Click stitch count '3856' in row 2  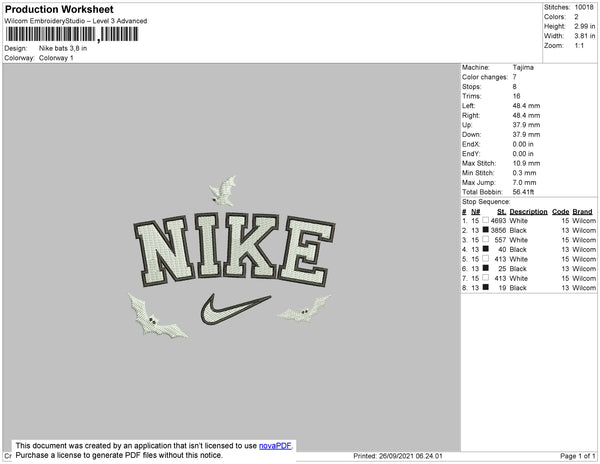click(498, 230)
